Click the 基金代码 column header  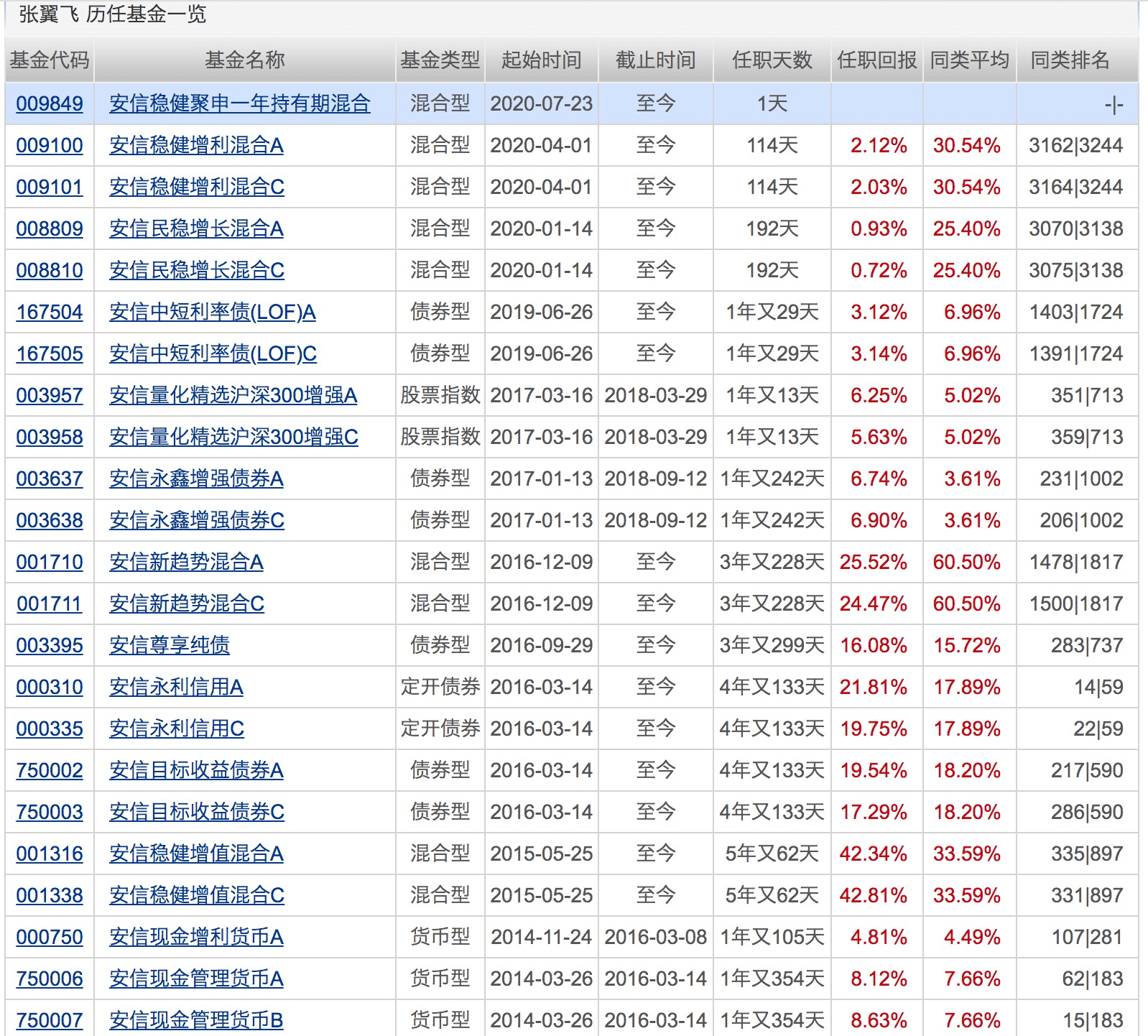click(x=50, y=60)
